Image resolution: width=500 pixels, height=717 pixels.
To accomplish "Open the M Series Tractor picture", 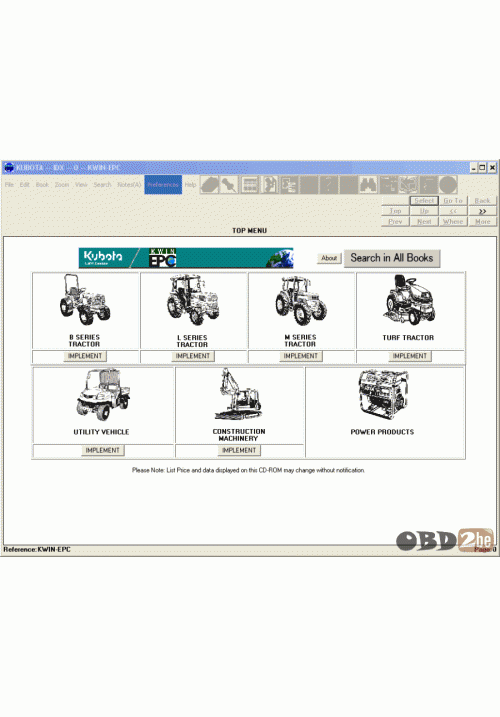I will click(301, 300).
